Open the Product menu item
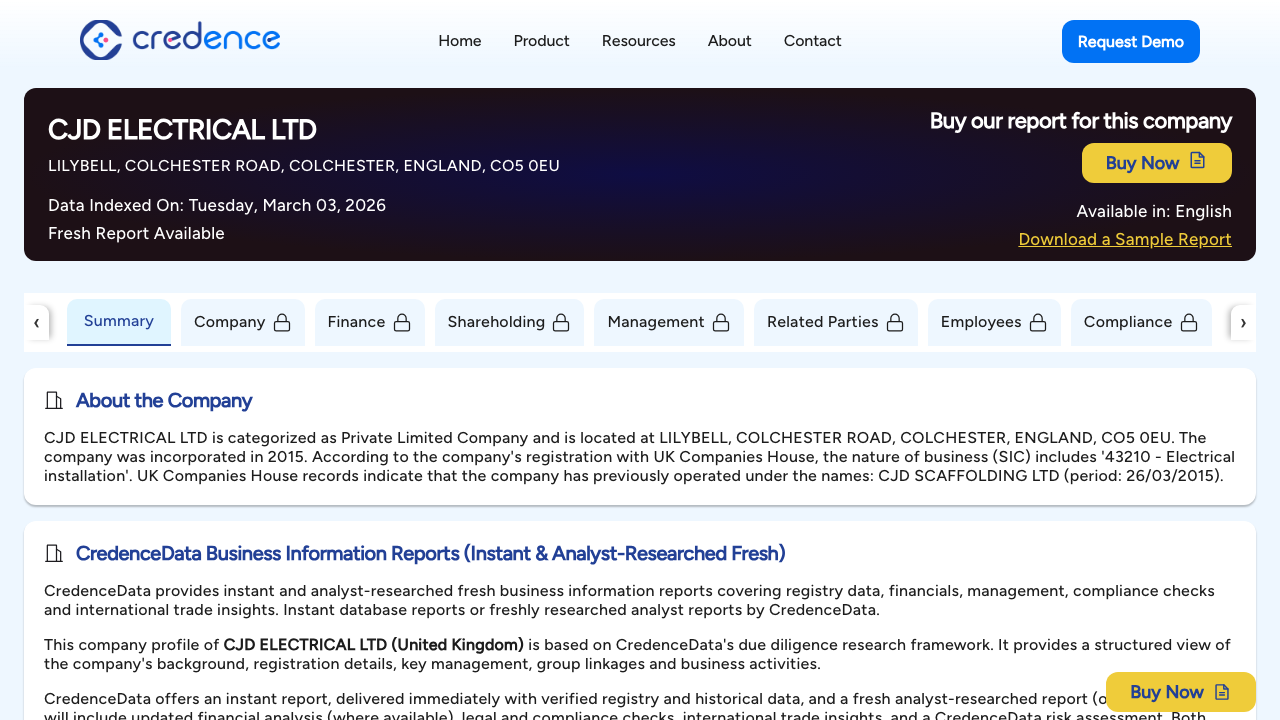This screenshot has height=720, width=1280. coord(541,41)
